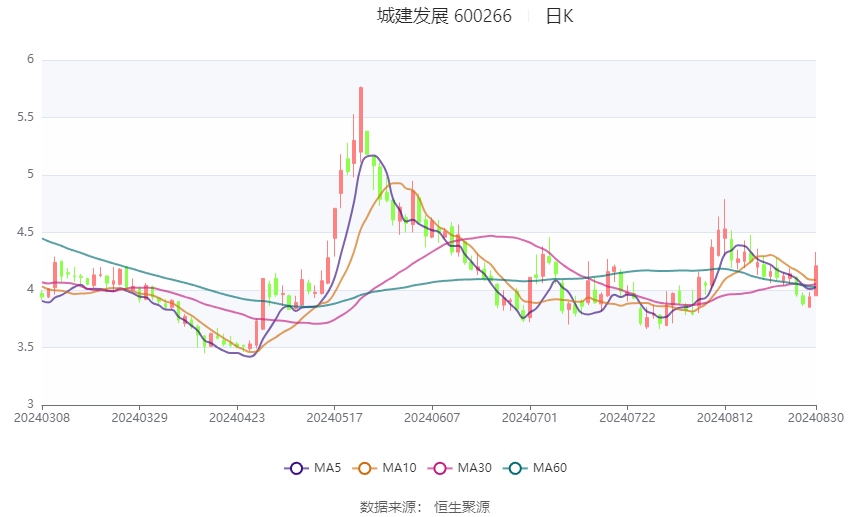This screenshot has width=850, height=517.
Task: Click the 20240517 date axis label
Action: pyautogui.click(x=334, y=418)
